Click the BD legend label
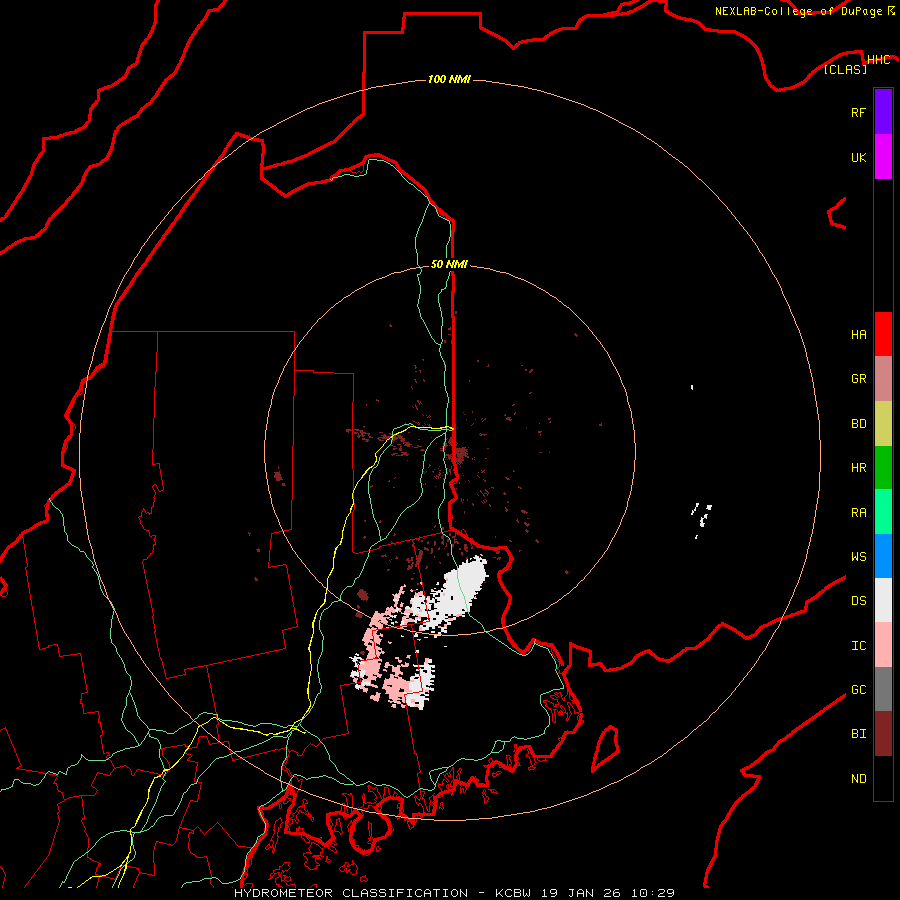 (x=858, y=424)
